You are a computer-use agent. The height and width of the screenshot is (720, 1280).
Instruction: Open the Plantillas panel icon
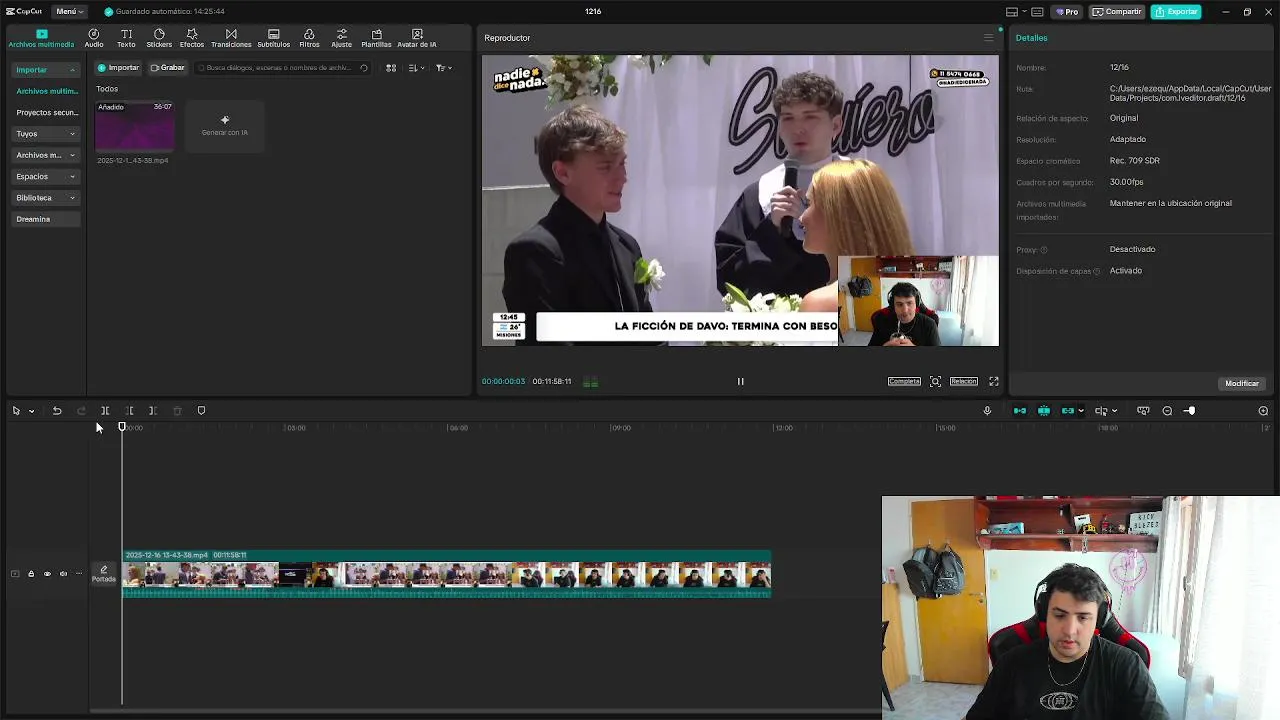coord(377,38)
